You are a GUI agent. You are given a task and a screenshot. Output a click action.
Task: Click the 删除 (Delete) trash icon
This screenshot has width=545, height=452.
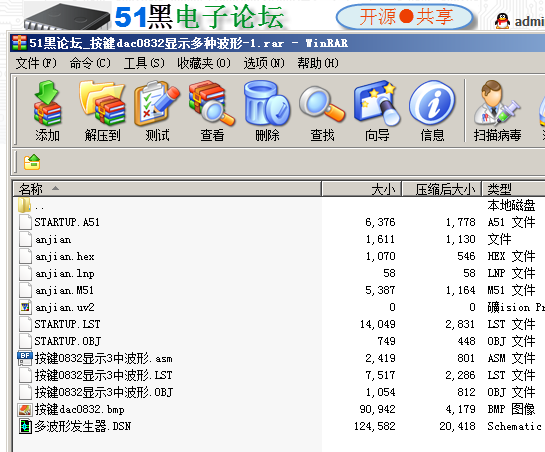pos(267,111)
